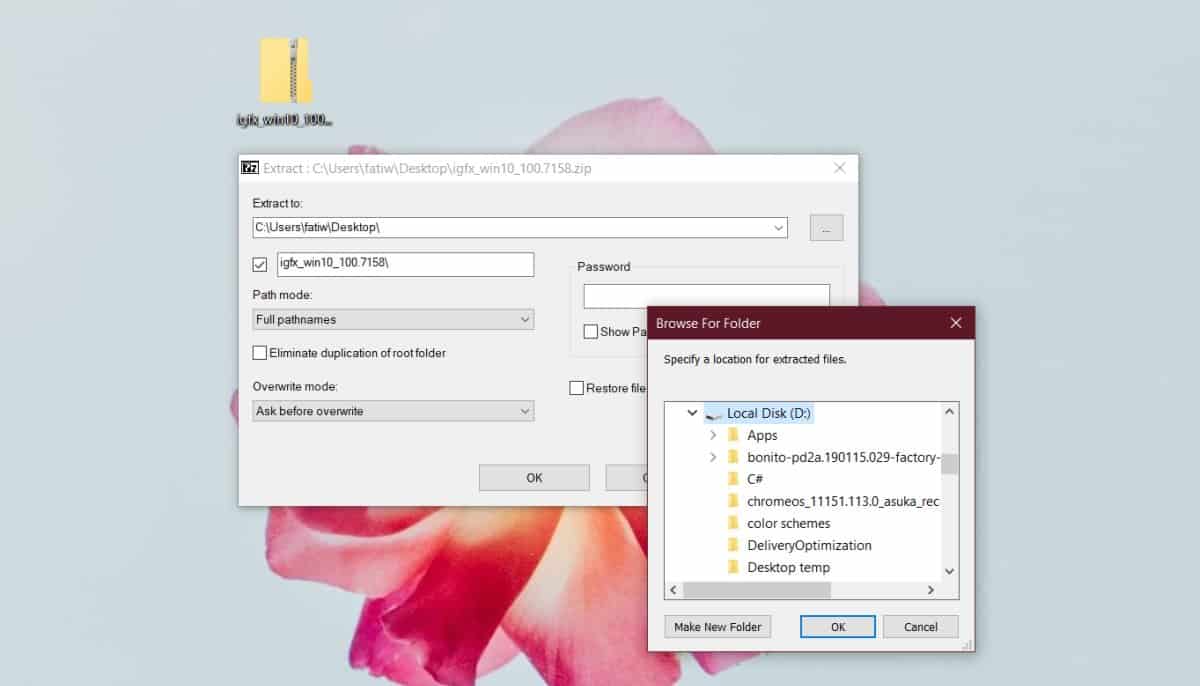Screen dimensions: 1200x686
Task: Open the Overwrite mode dropdown
Action: (526, 410)
